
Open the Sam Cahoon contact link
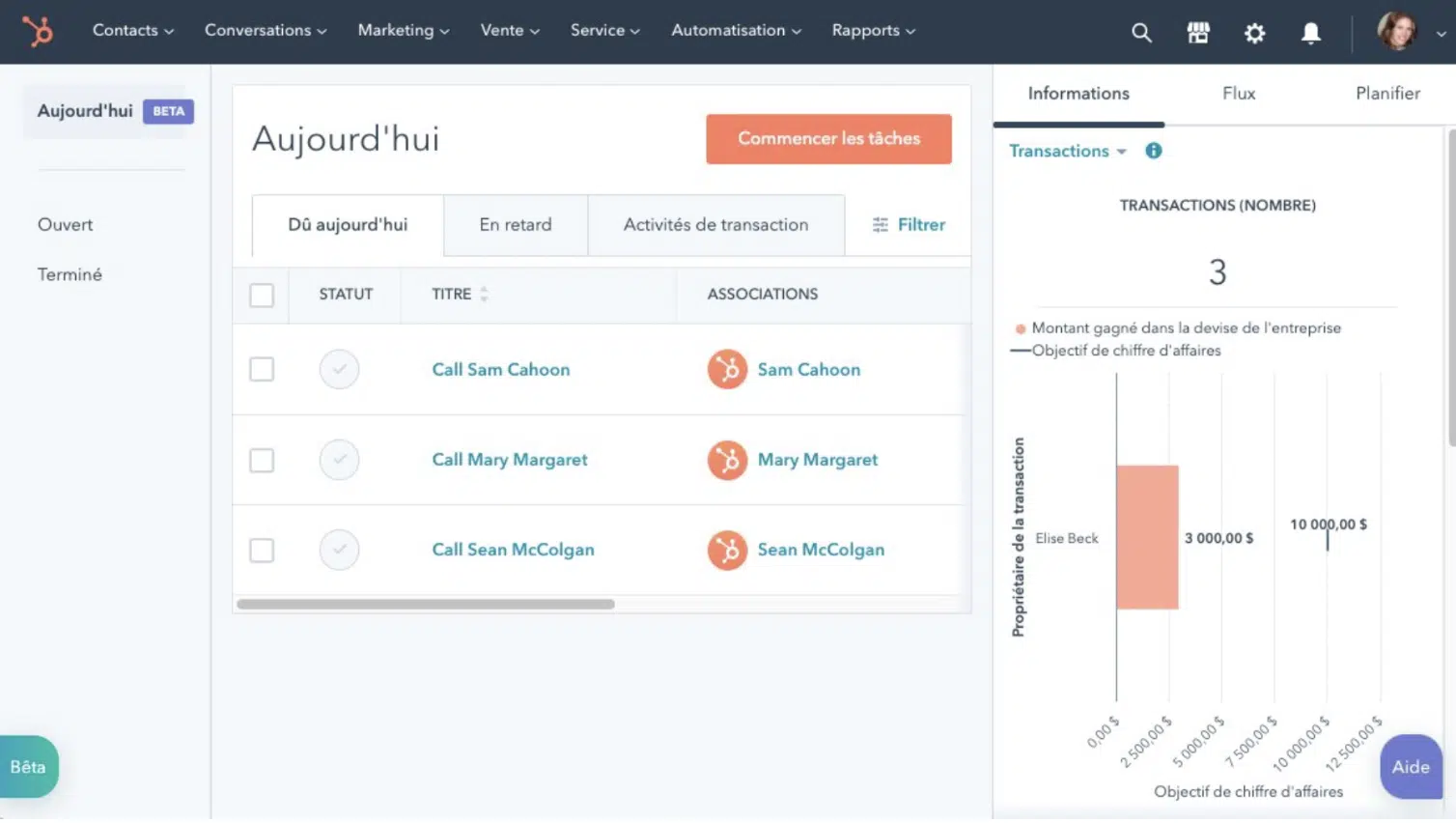pos(808,369)
